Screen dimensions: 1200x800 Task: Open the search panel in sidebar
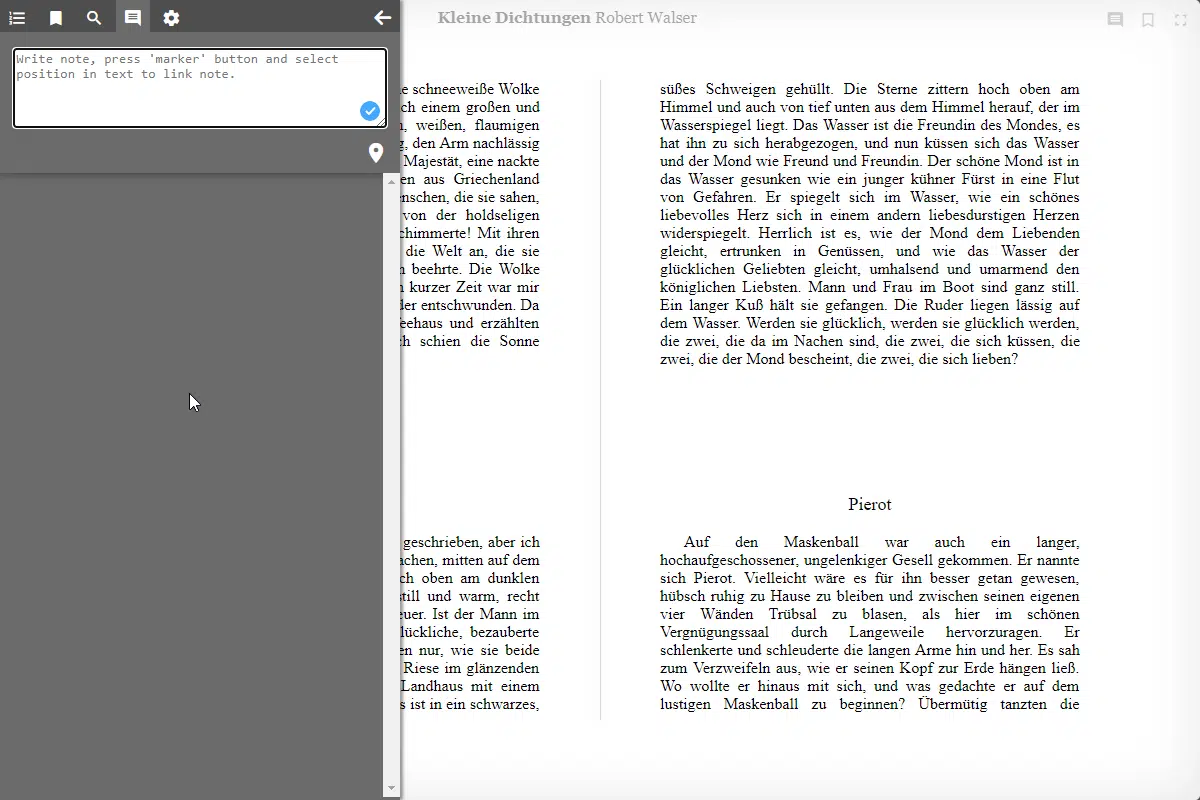point(94,18)
